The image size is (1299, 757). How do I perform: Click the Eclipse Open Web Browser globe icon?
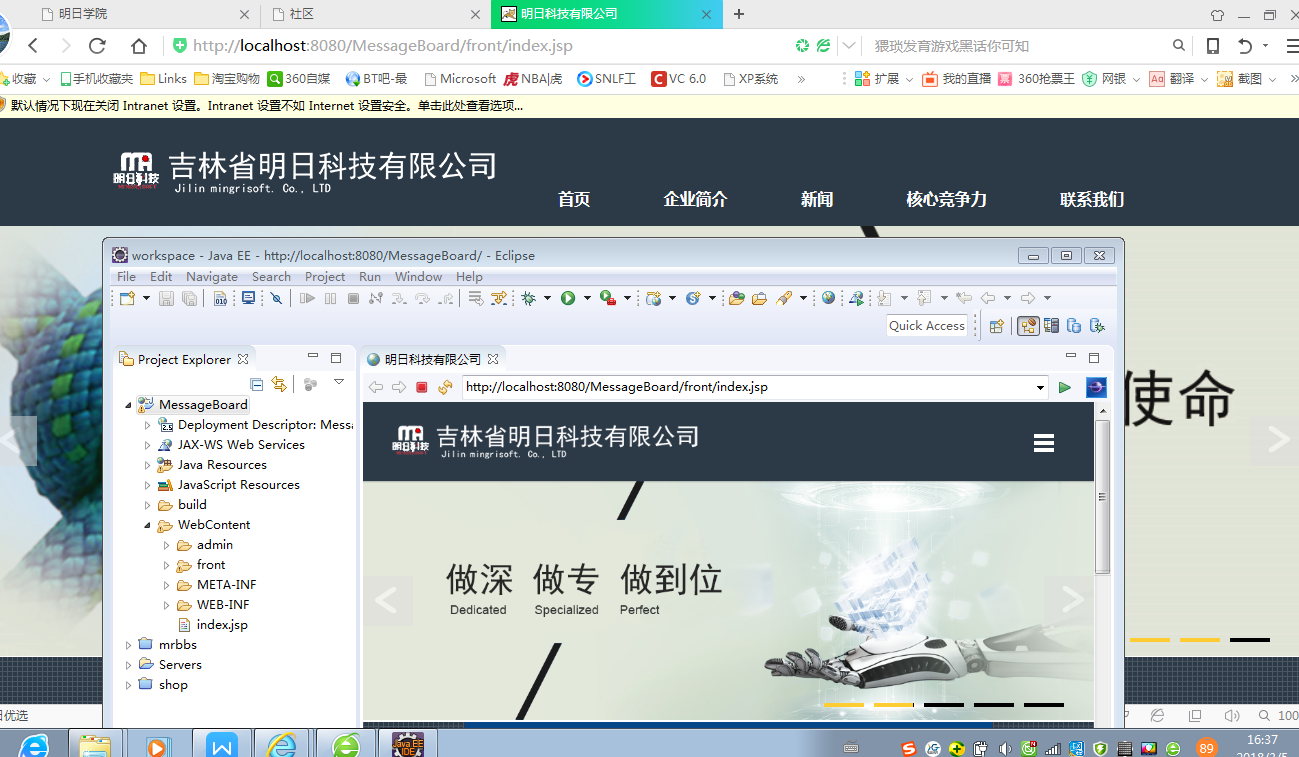coord(828,298)
